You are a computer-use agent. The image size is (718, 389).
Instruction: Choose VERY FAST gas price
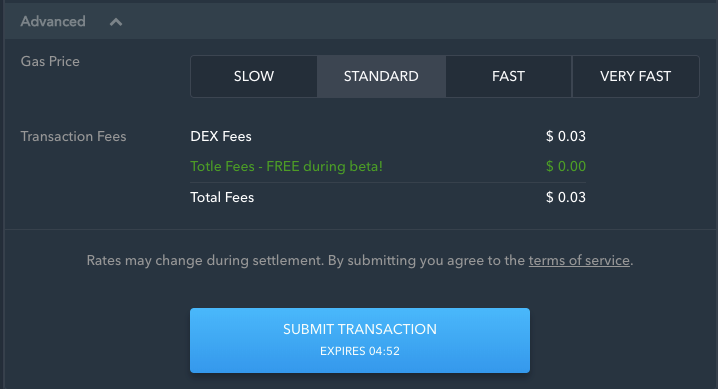(x=636, y=76)
